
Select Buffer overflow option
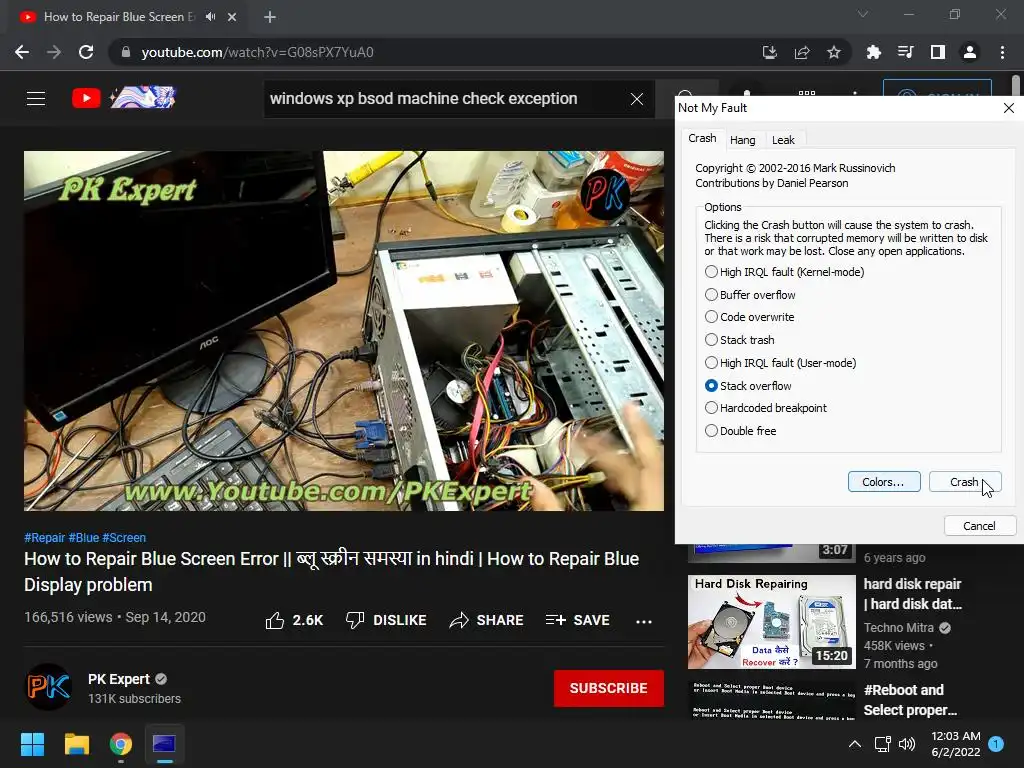(750, 295)
